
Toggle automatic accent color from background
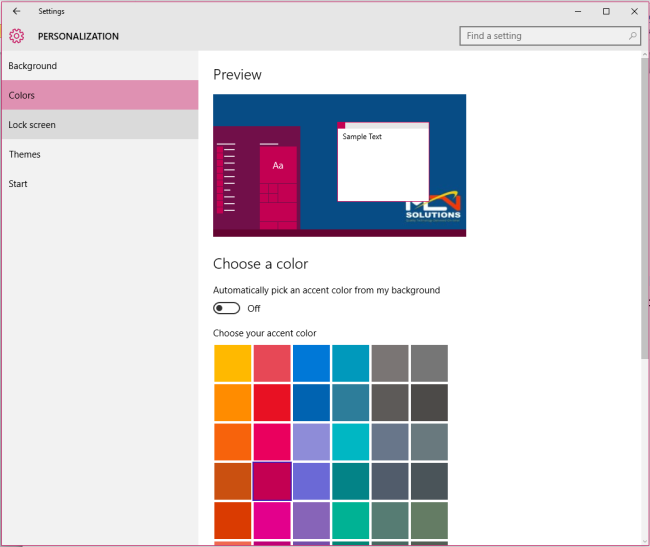226,308
